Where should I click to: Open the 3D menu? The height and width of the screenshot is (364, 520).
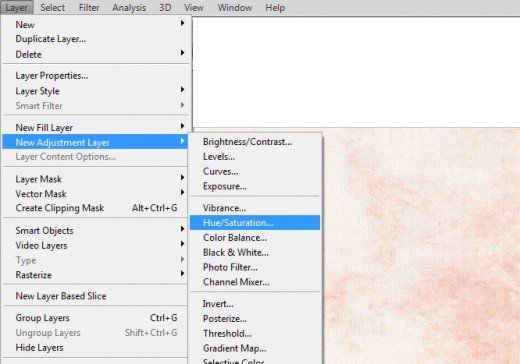pos(165,7)
